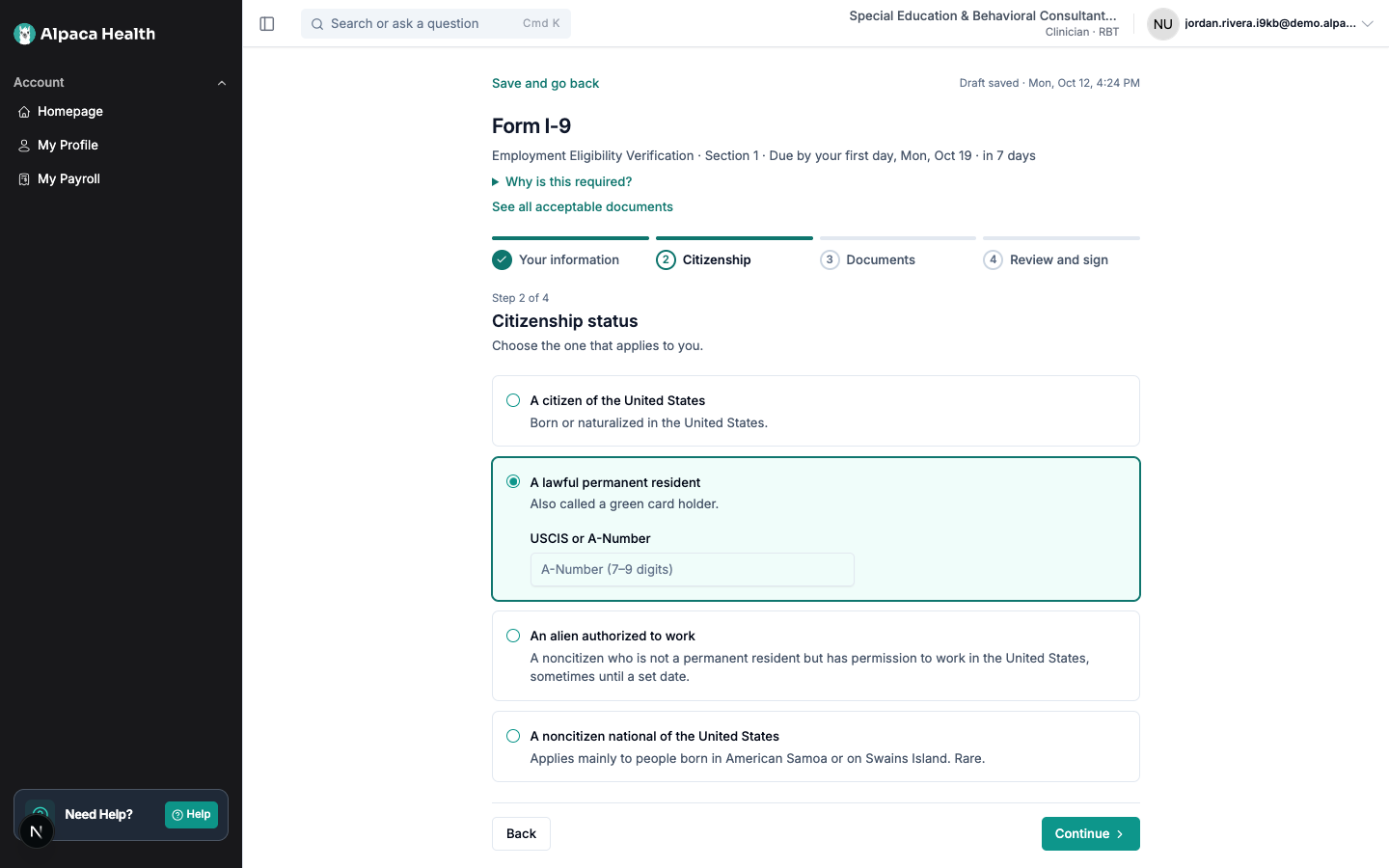Click the step 3 circle icon
The image size is (1389, 868).
[830, 259]
